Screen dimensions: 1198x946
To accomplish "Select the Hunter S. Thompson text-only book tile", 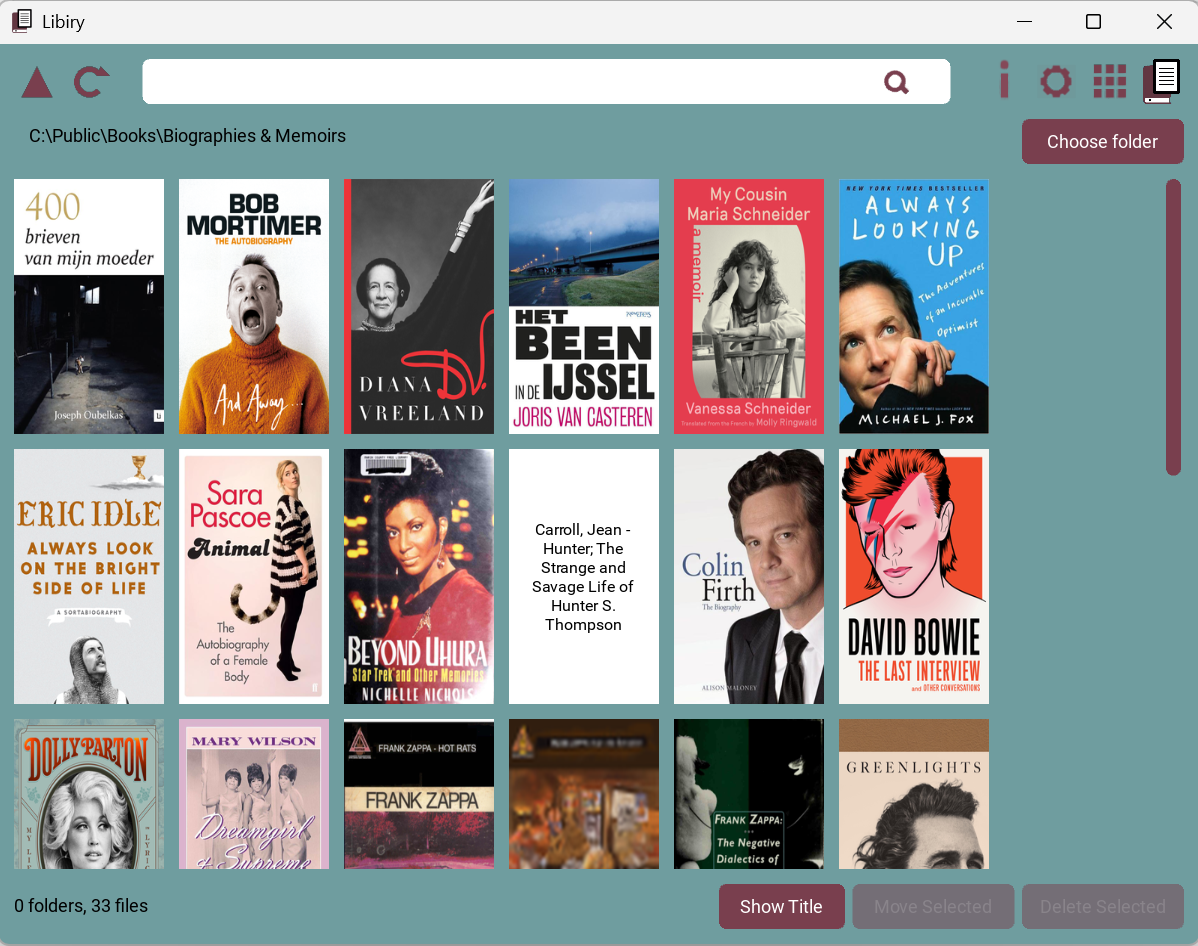I will (584, 576).
